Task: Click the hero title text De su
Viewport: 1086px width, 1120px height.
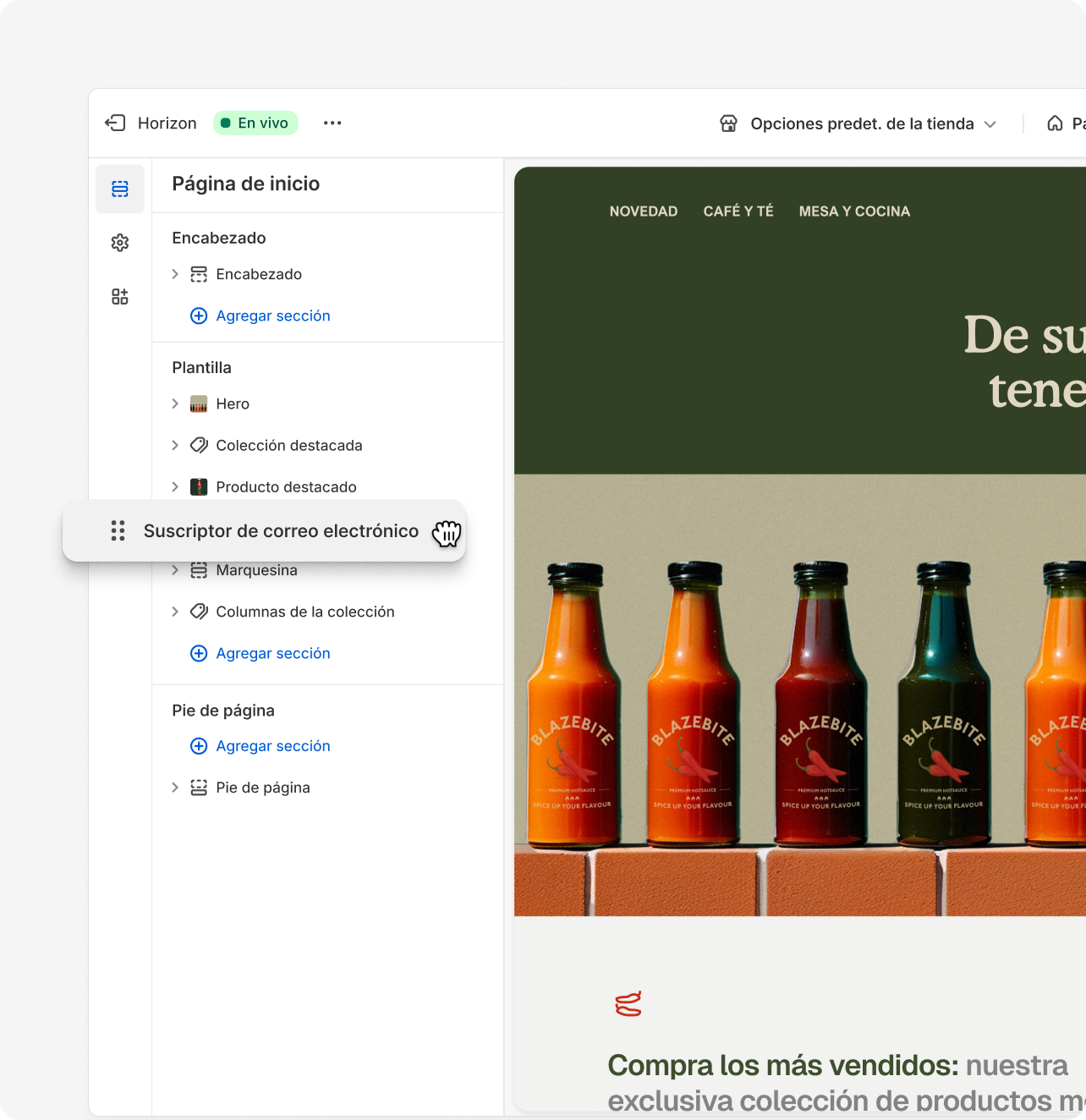Action: 1024,334
